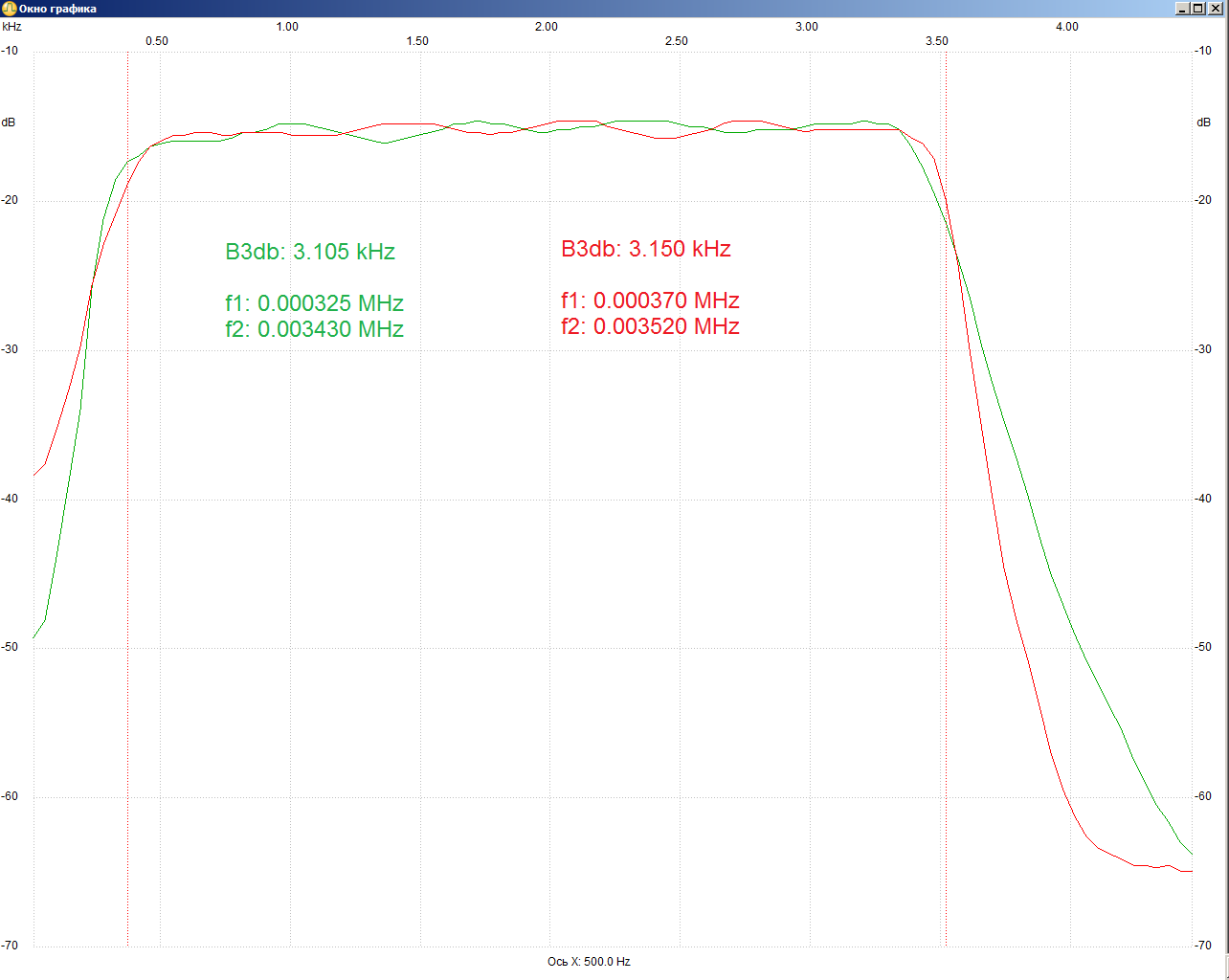Click the 4.00 frequency axis tick
The image size is (1229, 980).
[x=1067, y=27]
